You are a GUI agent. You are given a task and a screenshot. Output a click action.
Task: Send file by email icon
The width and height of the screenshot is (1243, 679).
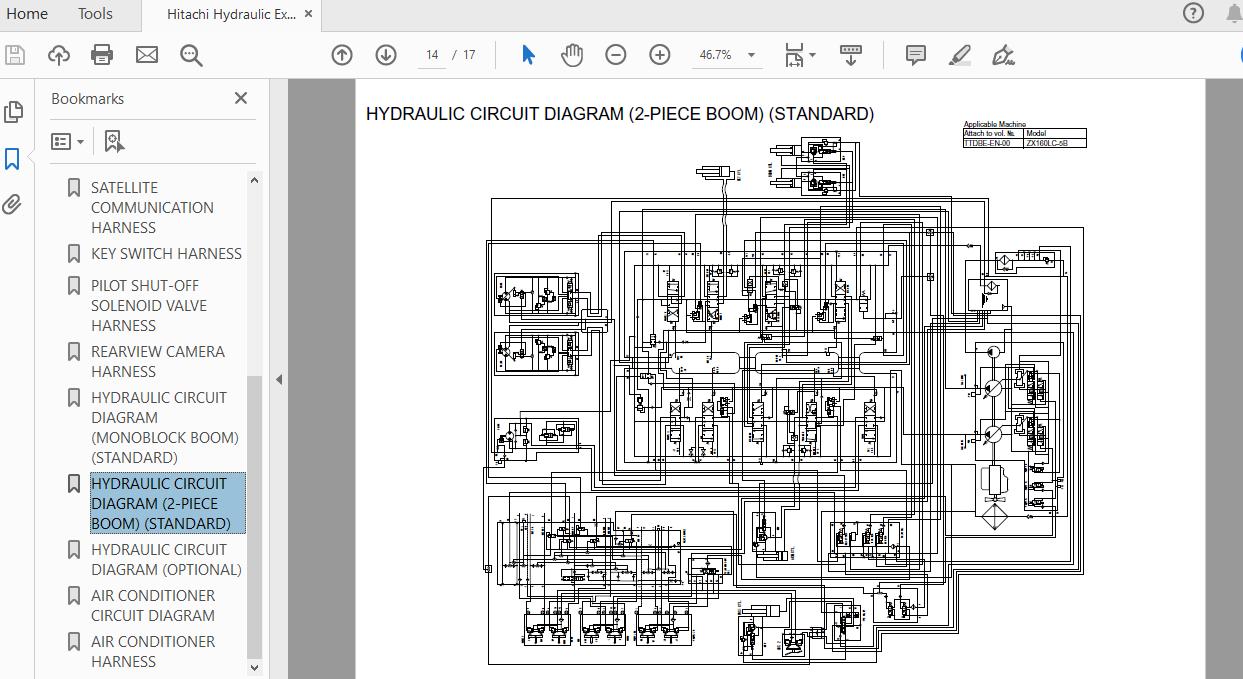[147, 55]
